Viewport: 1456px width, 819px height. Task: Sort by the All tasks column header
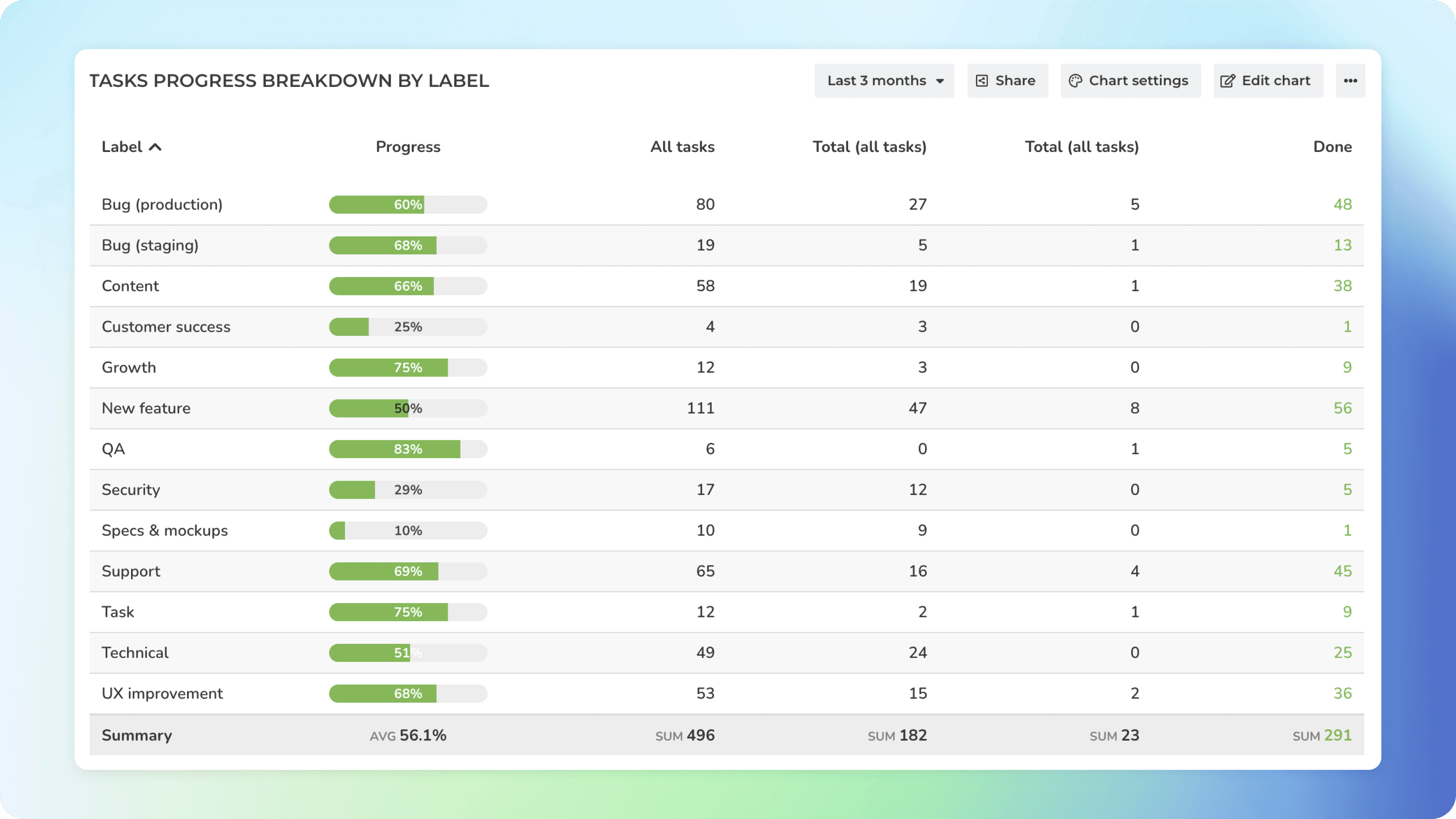pos(682,147)
